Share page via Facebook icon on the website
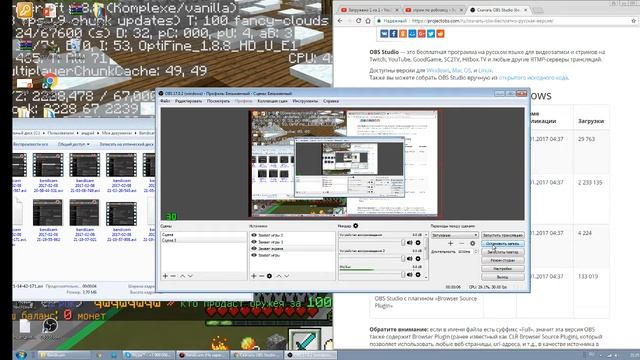The height and width of the screenshot is (360, 640). pyautogui.click(x=393, y=34)
